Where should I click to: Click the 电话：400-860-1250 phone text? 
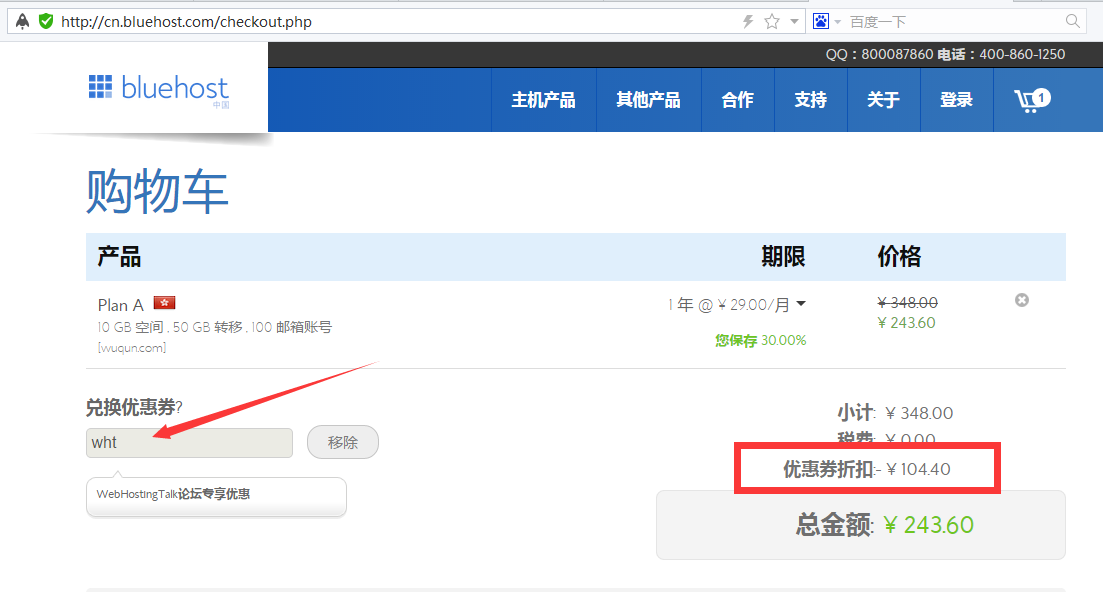(x=1001, y=54)
